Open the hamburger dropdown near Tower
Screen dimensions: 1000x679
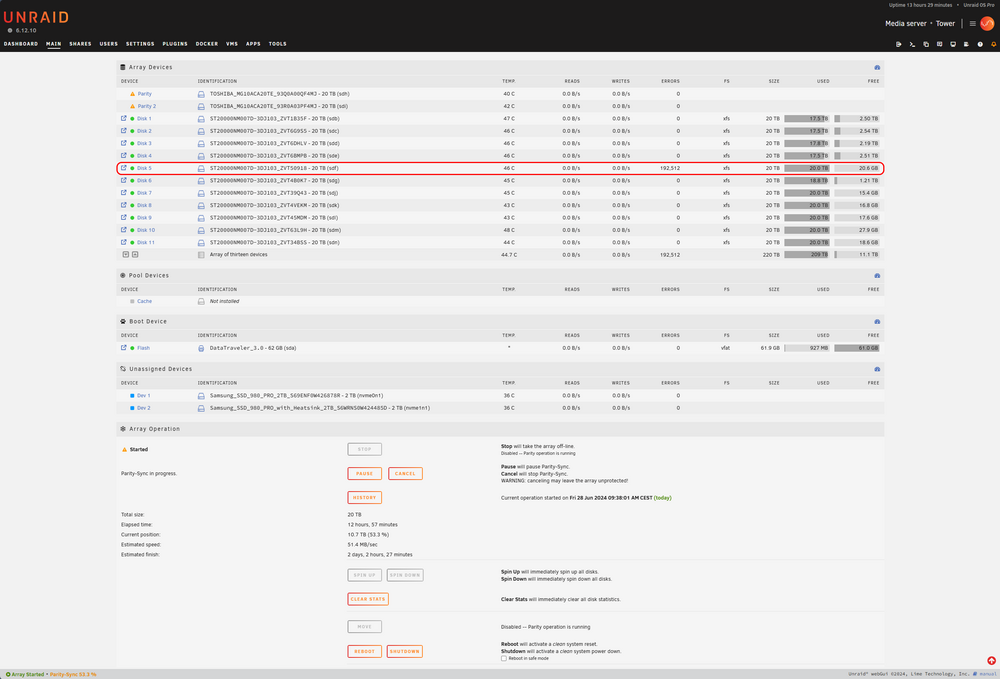(973, 24)
